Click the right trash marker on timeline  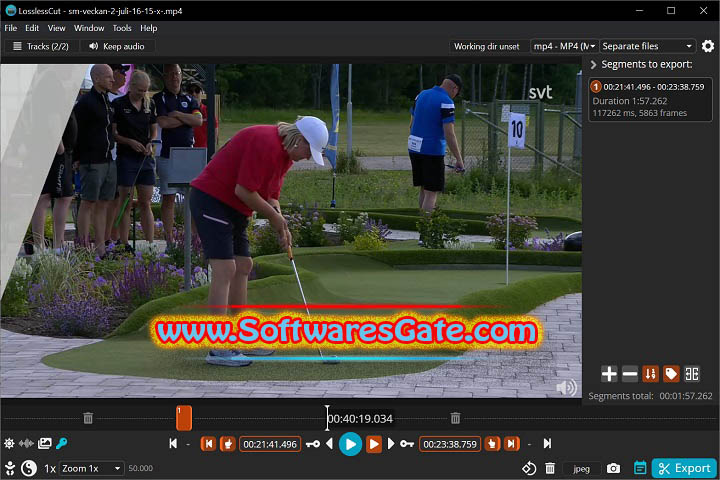click(x=455, y=418)
